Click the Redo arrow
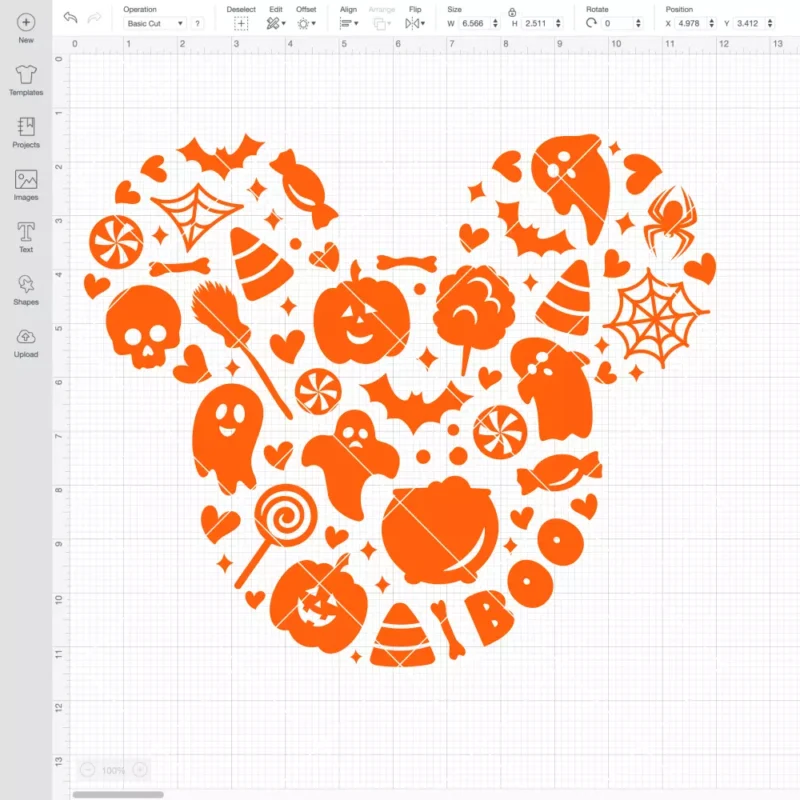 [94, 18]
